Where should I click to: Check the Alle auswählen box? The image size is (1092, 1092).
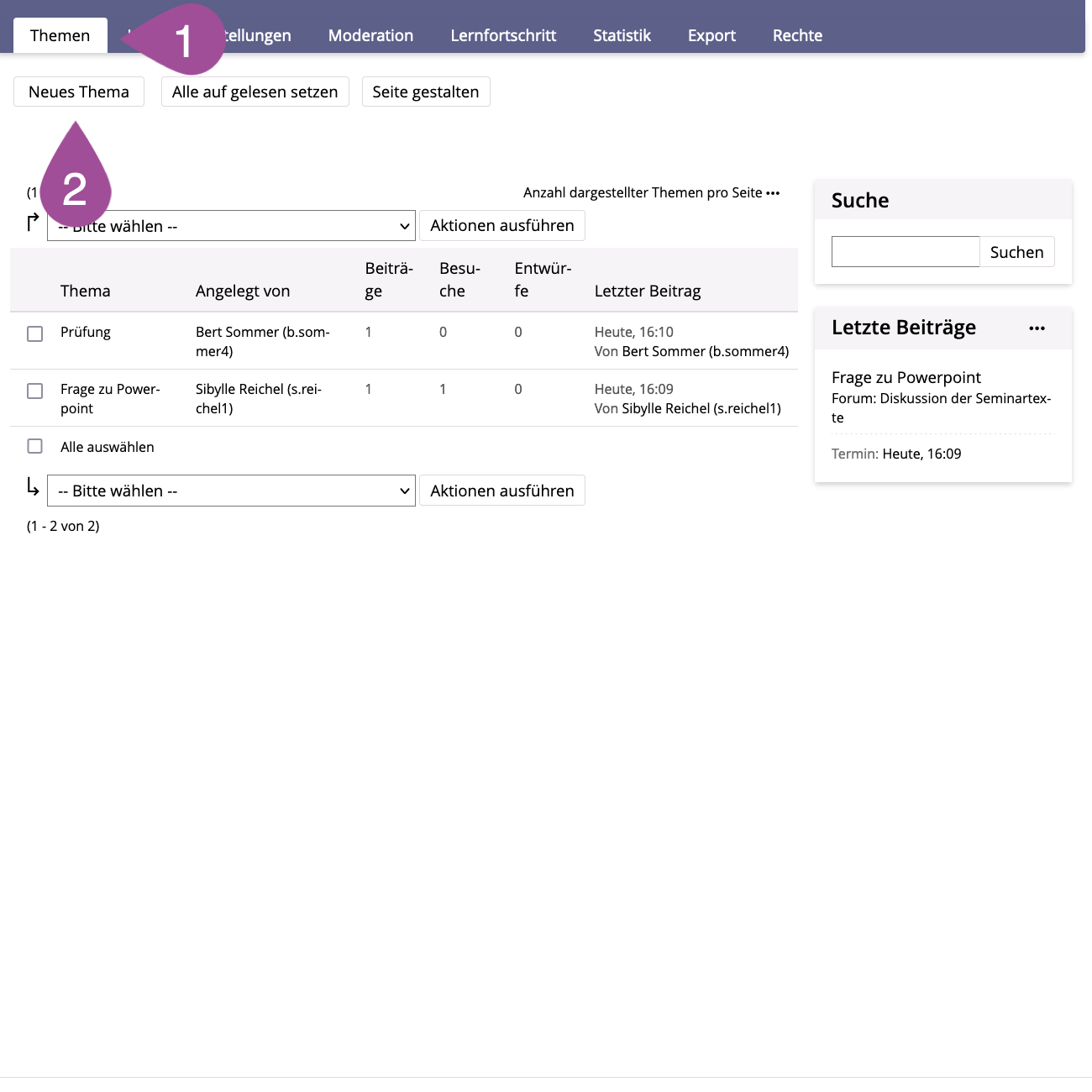coord(35,446)
